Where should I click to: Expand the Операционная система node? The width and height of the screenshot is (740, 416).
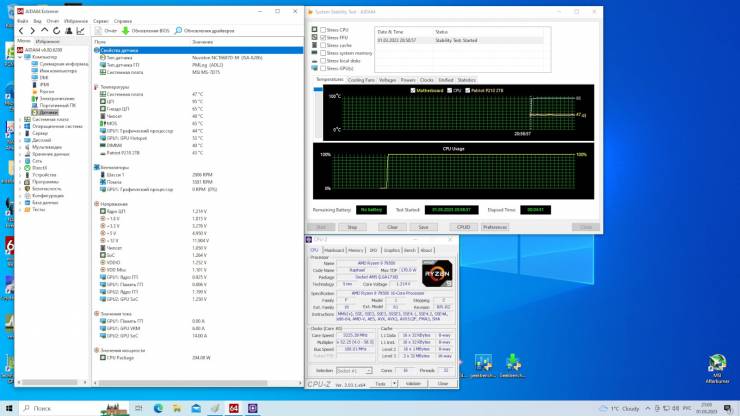[20, 127]
